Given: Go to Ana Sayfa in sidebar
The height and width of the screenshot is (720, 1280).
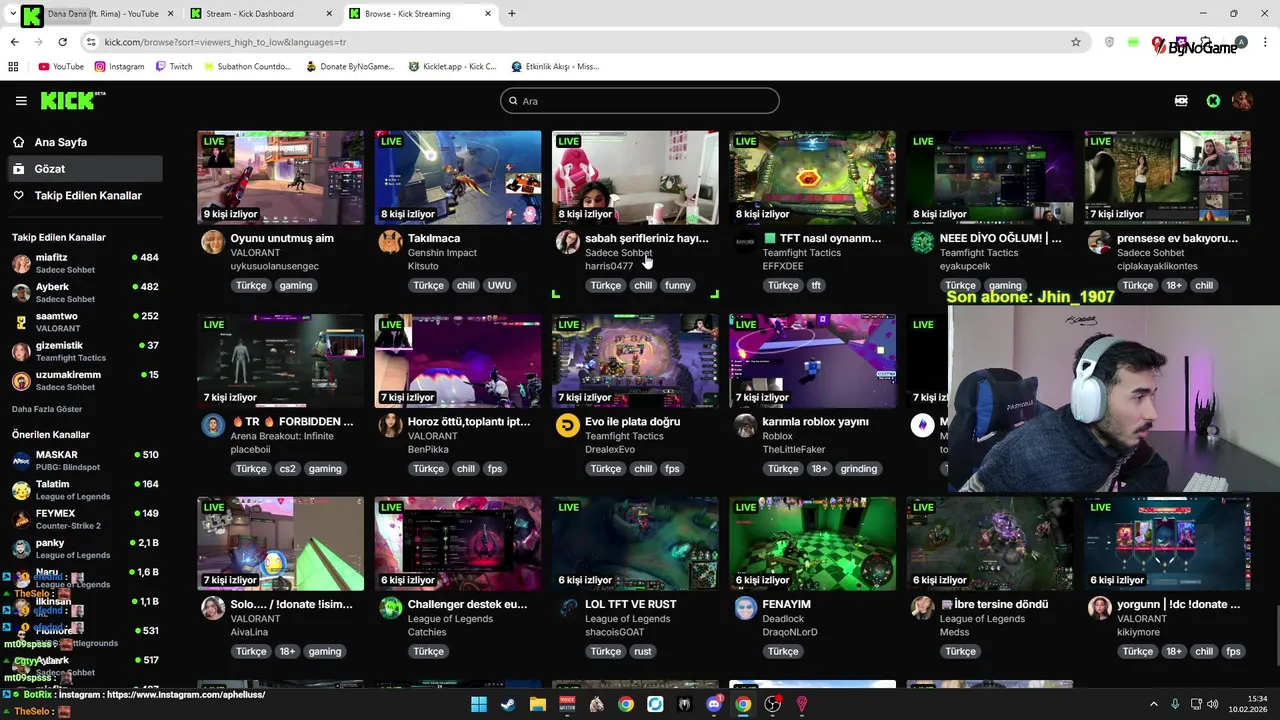Looking at the screenshot, I should tap(60, 142).
